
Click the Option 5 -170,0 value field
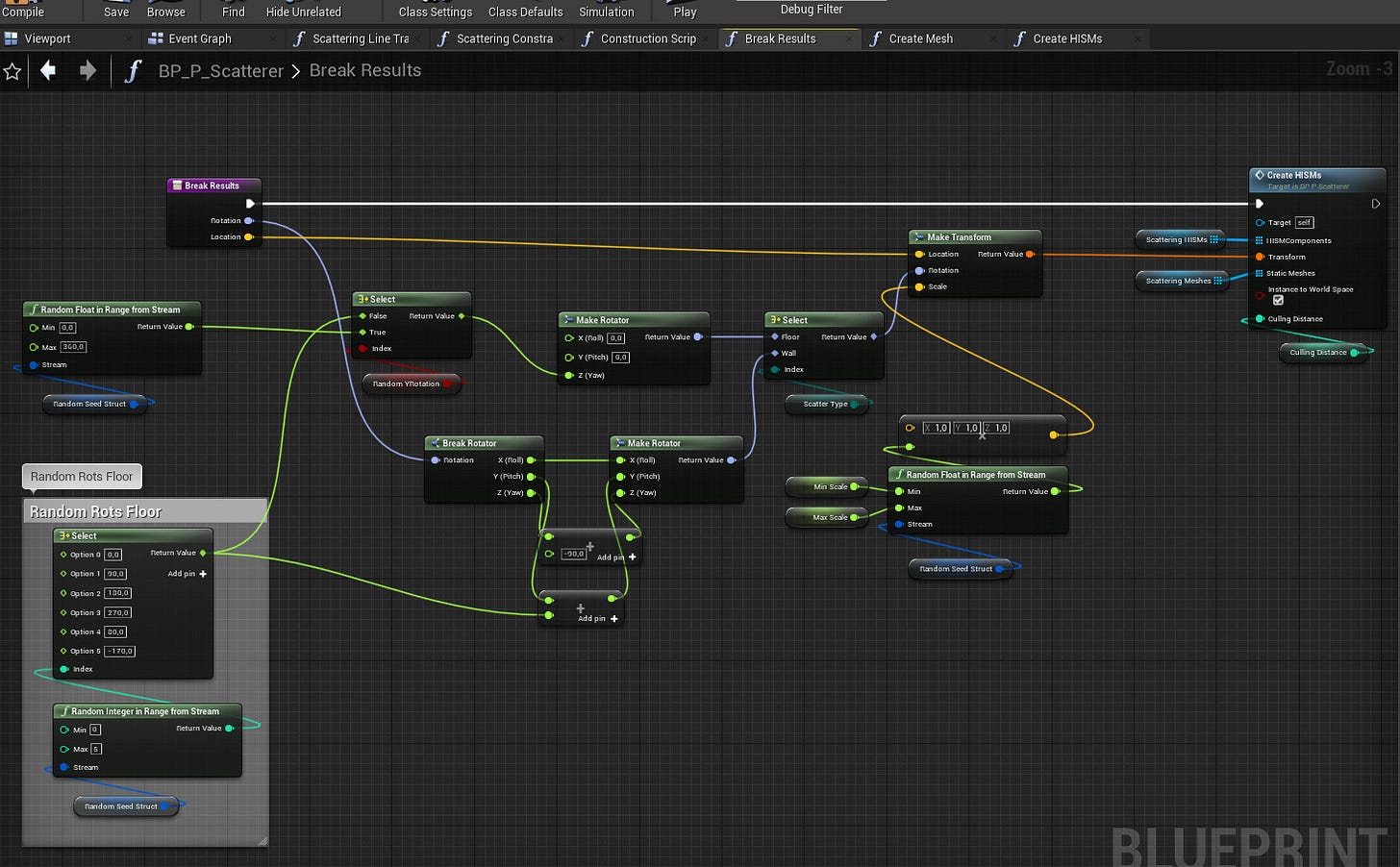120,651
